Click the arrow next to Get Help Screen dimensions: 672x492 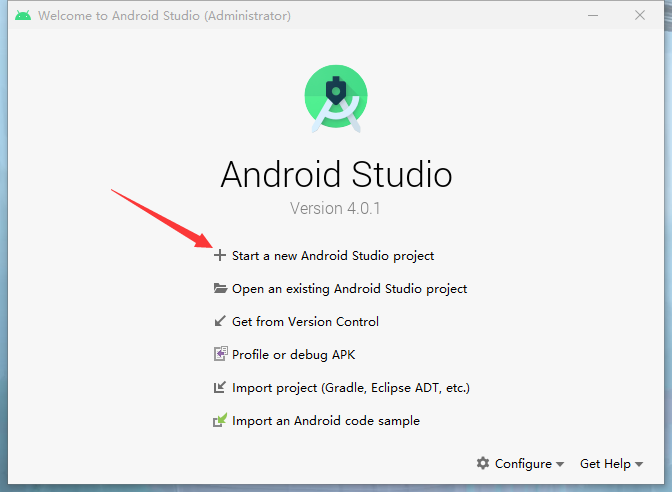click(x=639, y=464)
